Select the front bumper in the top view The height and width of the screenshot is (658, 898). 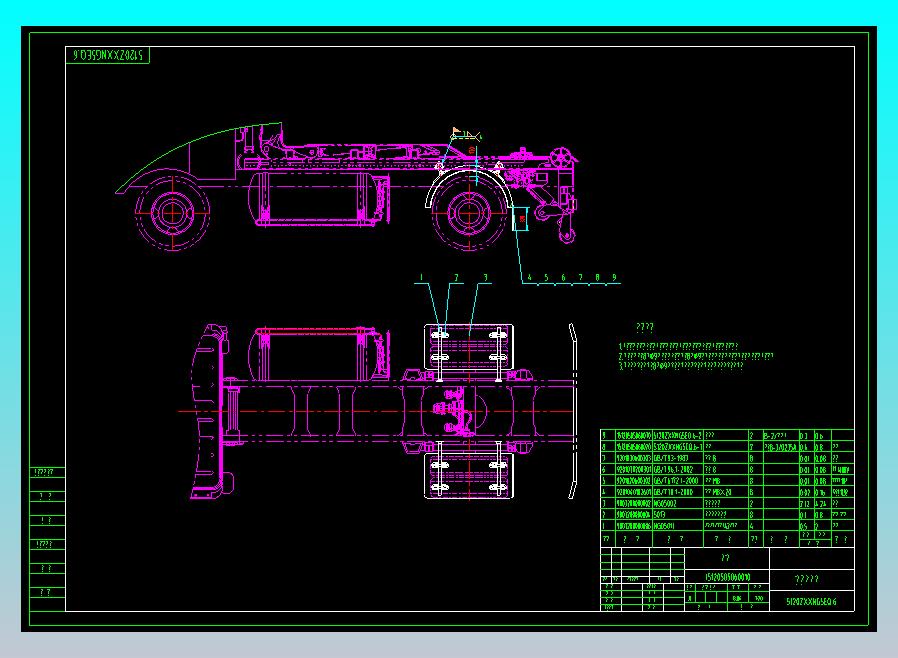(210, 411)
